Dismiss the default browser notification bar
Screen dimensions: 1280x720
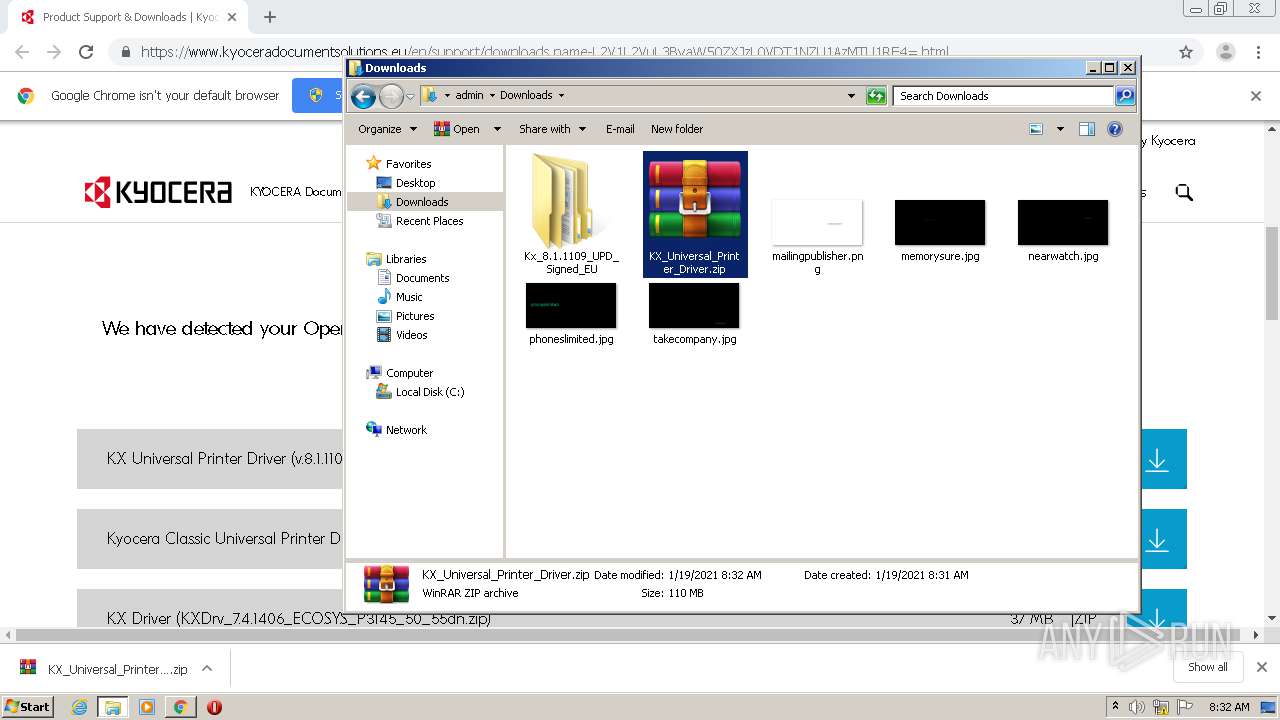pos(1256,96)
